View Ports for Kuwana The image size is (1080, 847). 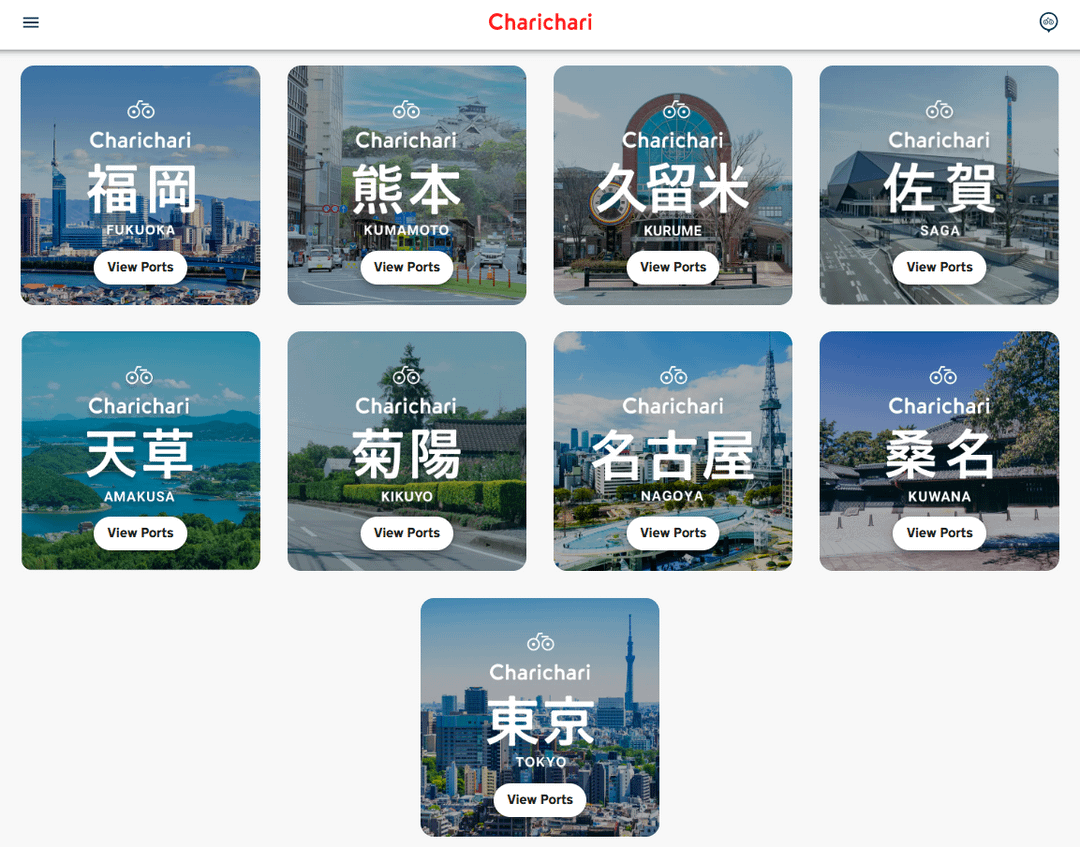(x=939, y=533)
